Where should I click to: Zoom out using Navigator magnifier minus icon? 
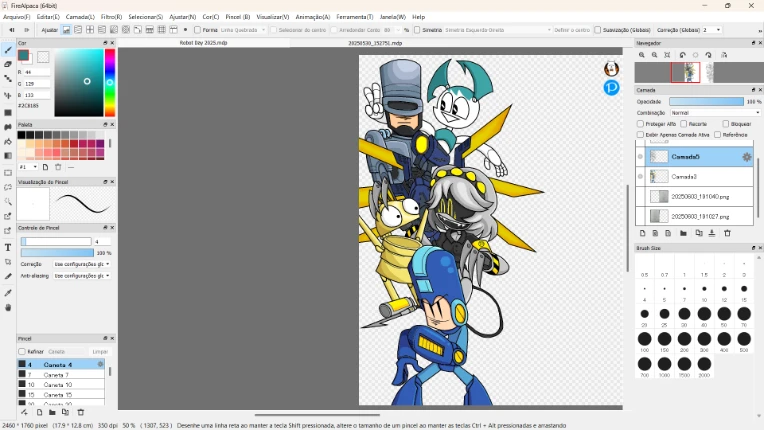(x=654, y=55)
